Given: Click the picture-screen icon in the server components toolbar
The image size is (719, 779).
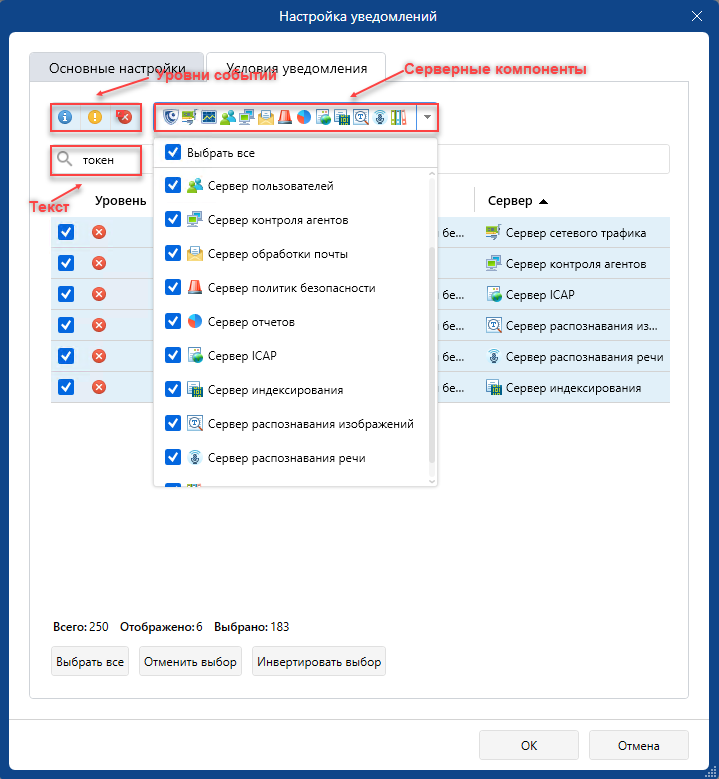Looking at the screenshot, I should (x=209, y=117).
